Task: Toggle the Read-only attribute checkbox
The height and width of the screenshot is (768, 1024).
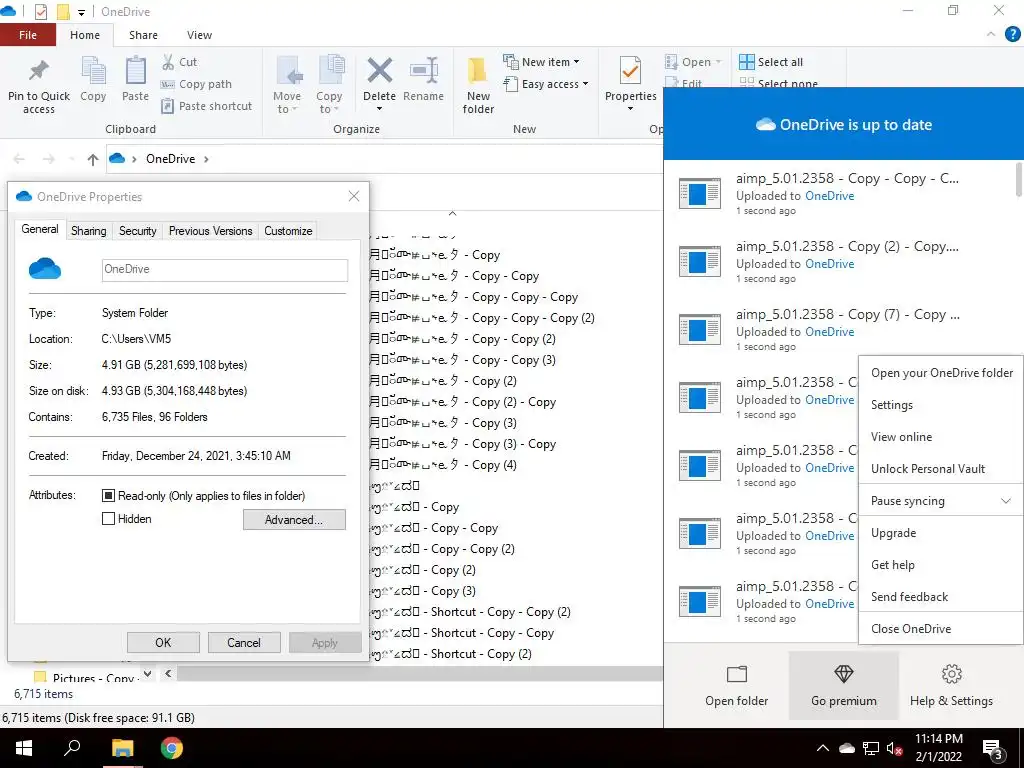Action: click(x=108, y=496)
